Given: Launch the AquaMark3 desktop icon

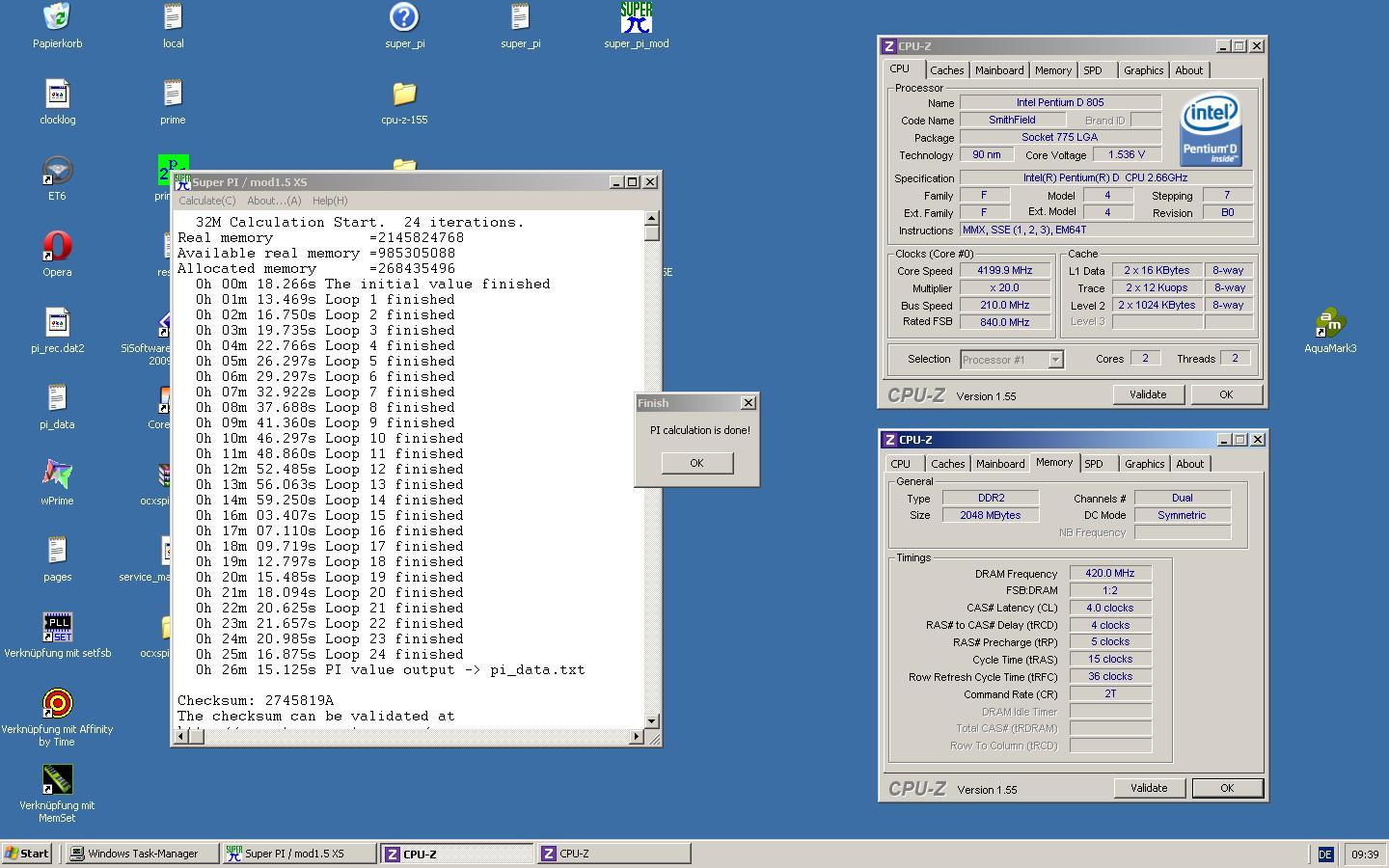Looking at the screenshot, I should pos(1330,322).
